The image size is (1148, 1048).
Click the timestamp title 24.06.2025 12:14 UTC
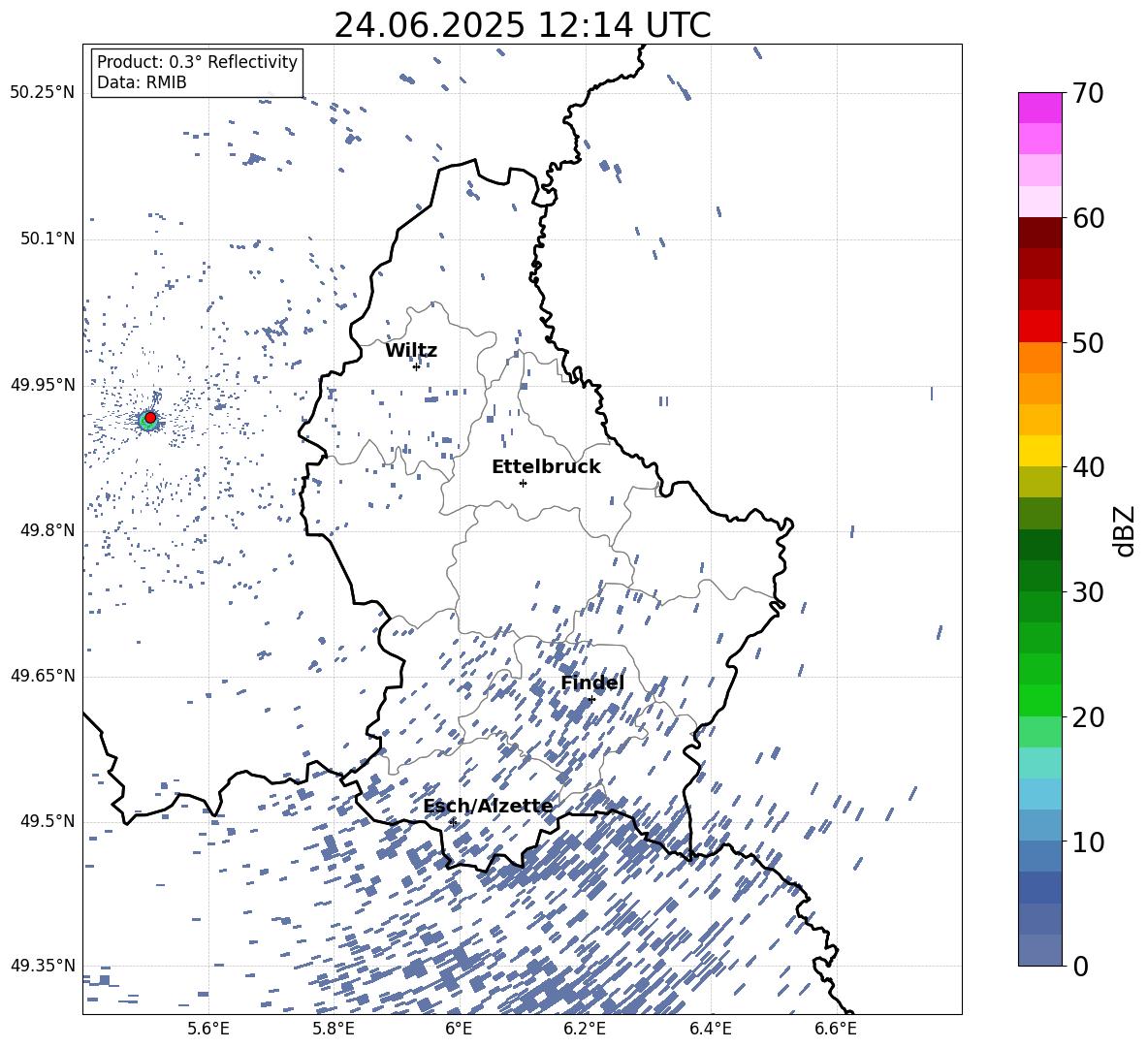pos(522,25)
